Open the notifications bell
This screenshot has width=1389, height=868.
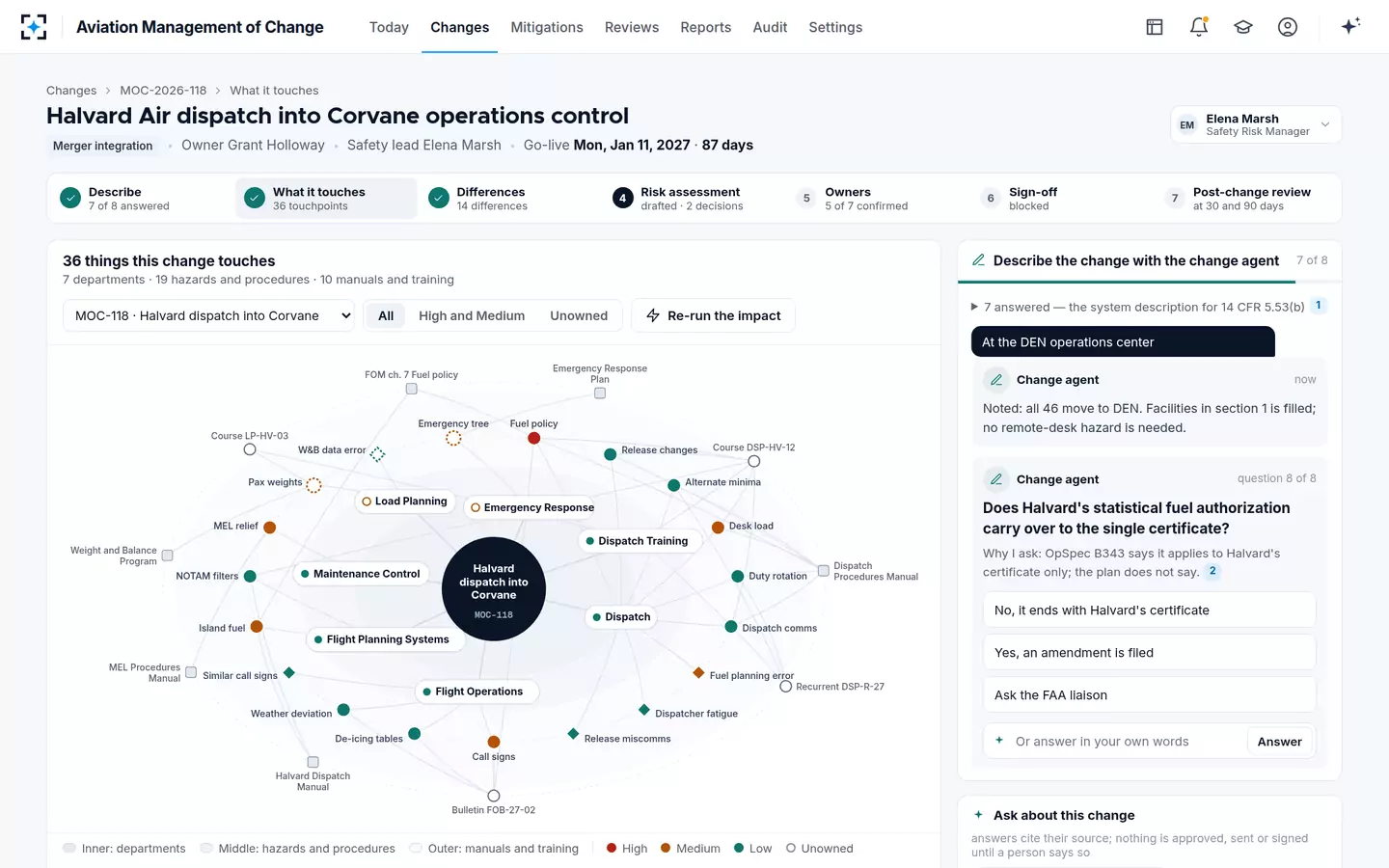(x=1199, y=27)
